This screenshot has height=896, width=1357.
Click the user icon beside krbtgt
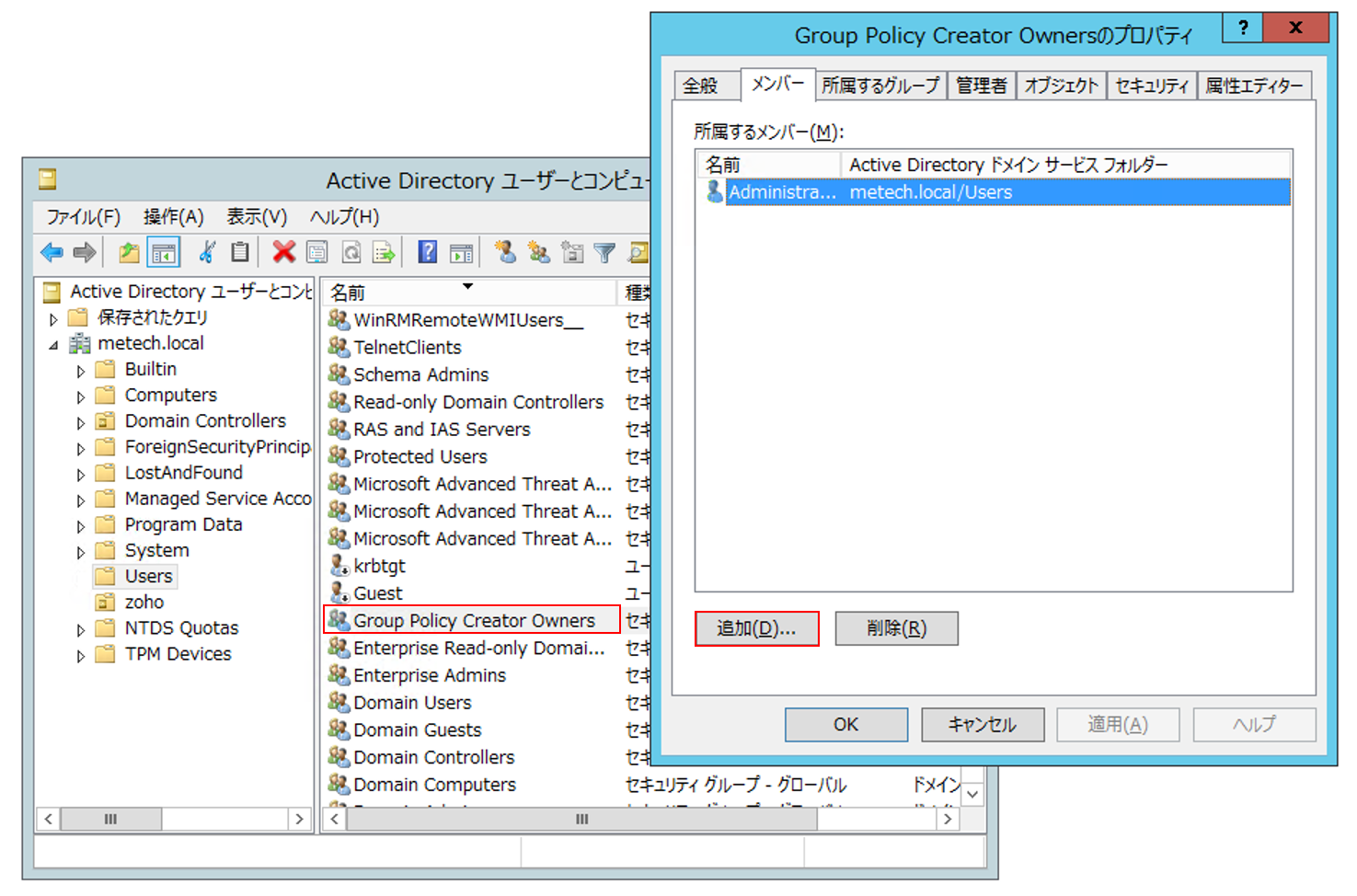339,566
